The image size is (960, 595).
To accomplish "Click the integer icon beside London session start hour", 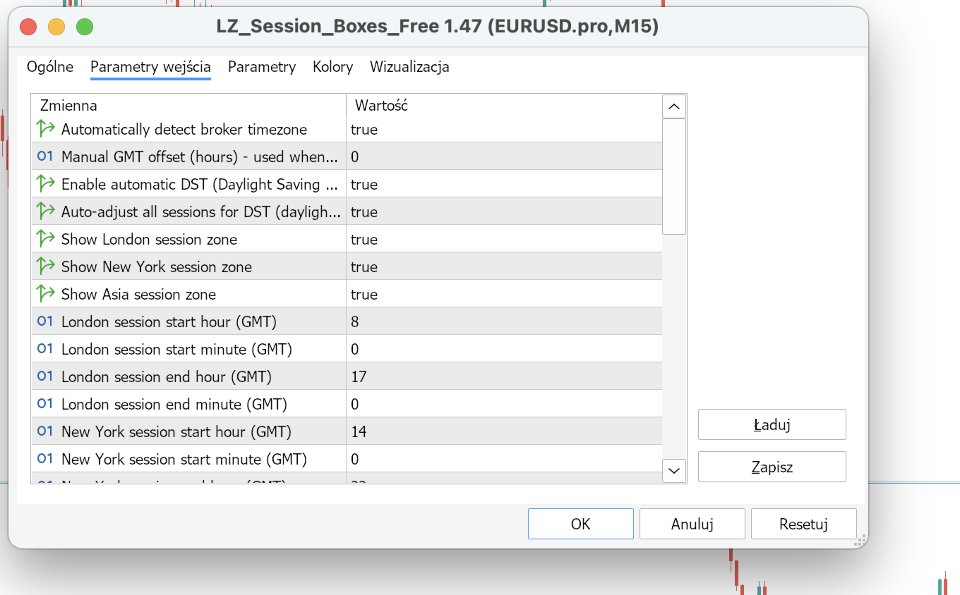I will point(45,321).
